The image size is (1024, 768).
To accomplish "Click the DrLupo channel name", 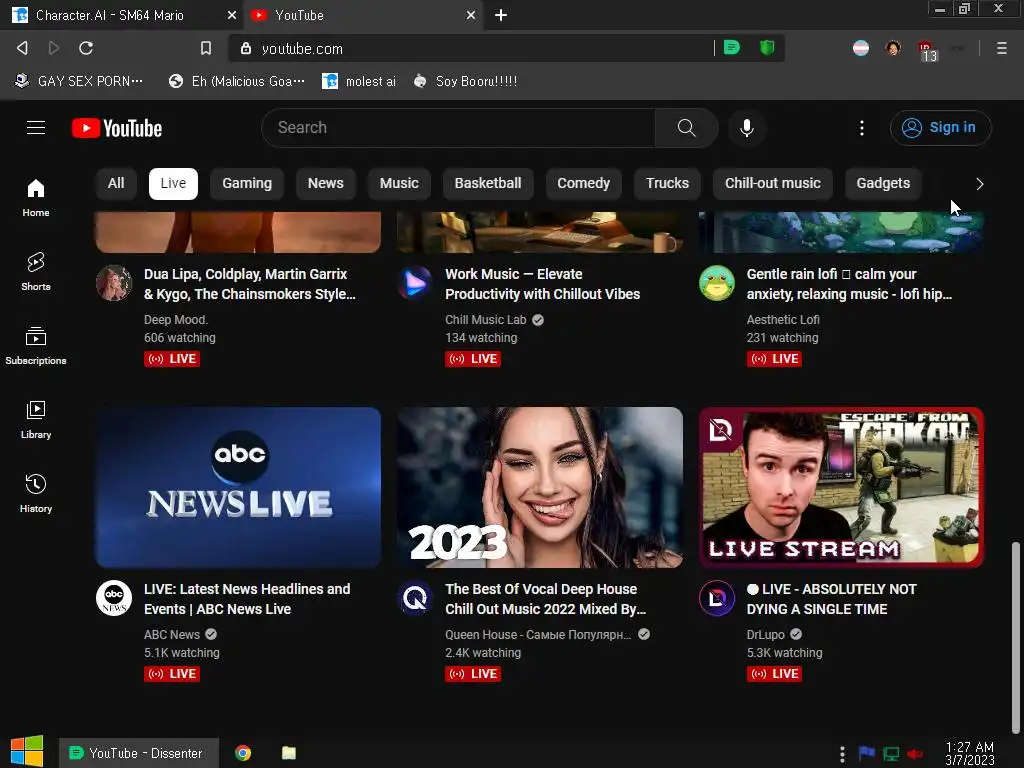I will tap(765, 635).
